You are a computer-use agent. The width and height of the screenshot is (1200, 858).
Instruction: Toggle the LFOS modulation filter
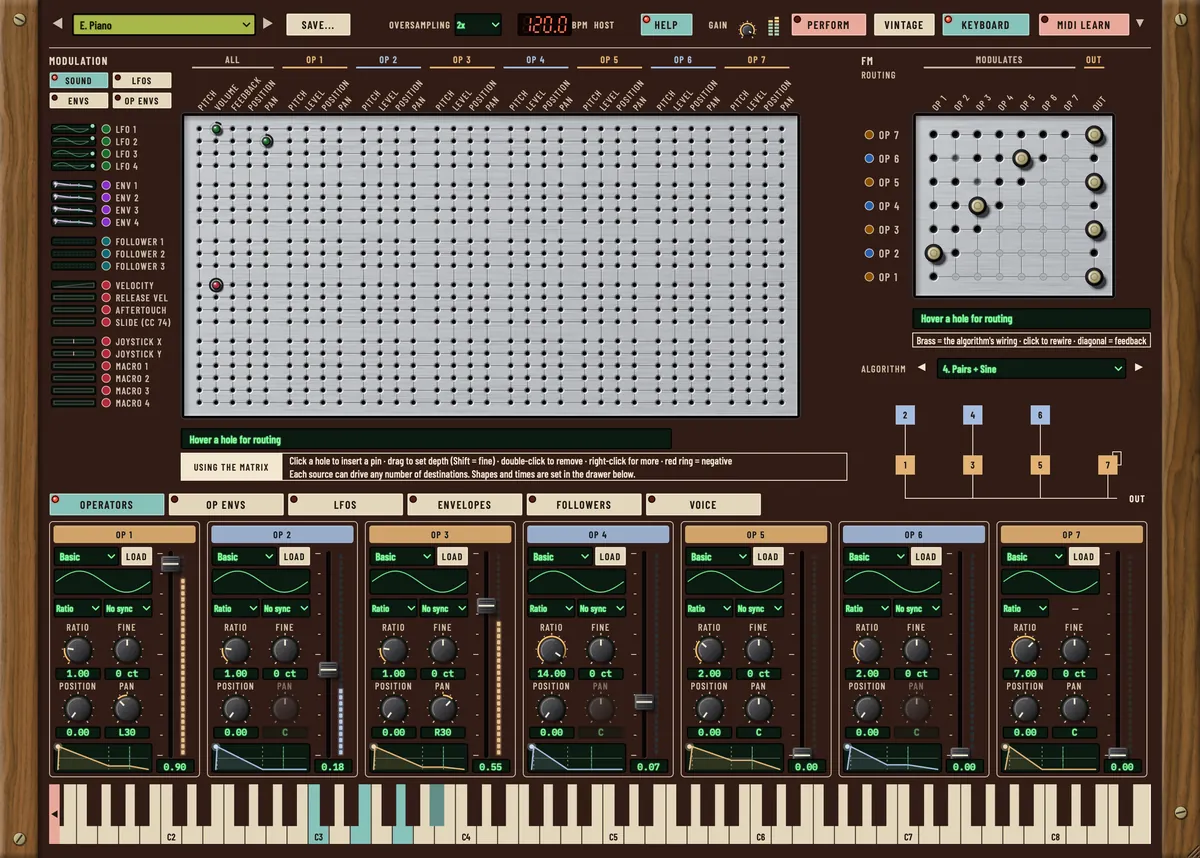pos(143,81)
